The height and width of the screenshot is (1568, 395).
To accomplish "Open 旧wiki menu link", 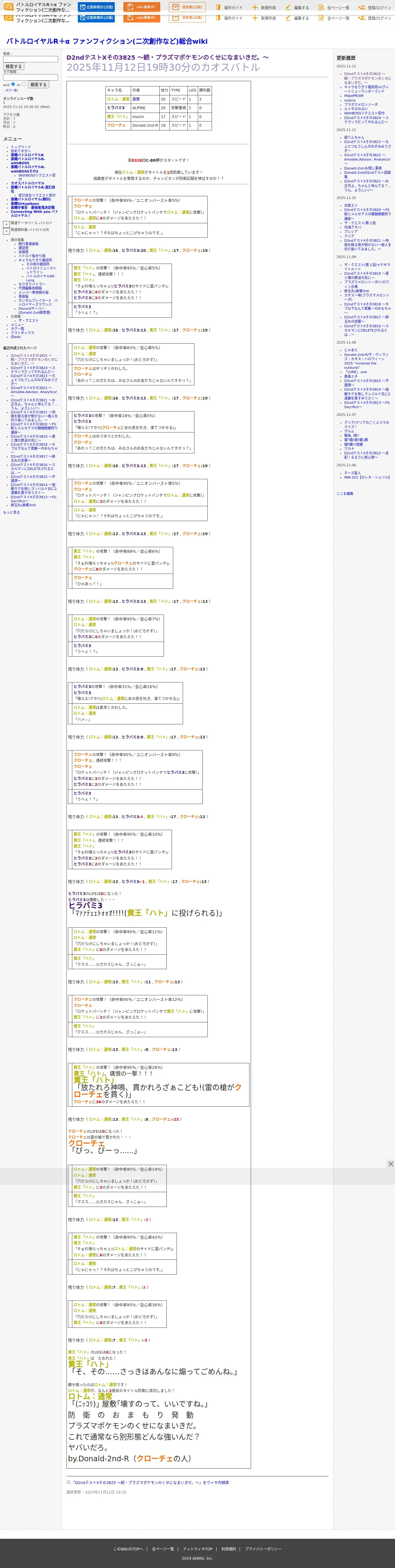I will coord(15,336).
